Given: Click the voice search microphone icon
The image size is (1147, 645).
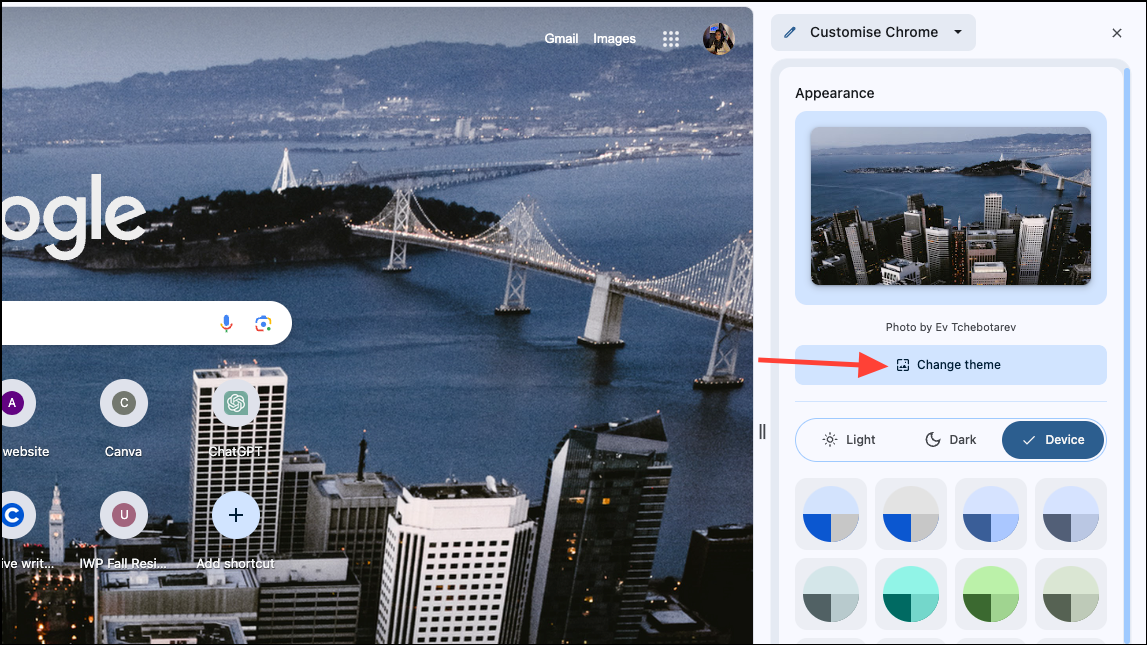Looking at the screenshot, I should point(226,323).
